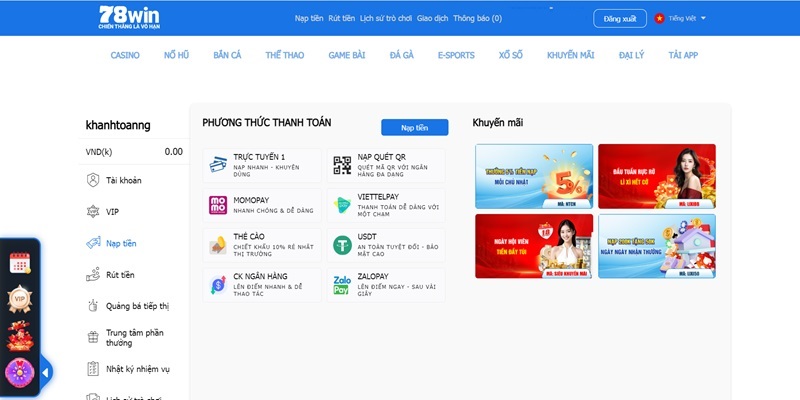The height and width of the screenshot is (400, 800).
Task: Choose the Nạp quét QR code icon
Action: click(x=342, y=165)
